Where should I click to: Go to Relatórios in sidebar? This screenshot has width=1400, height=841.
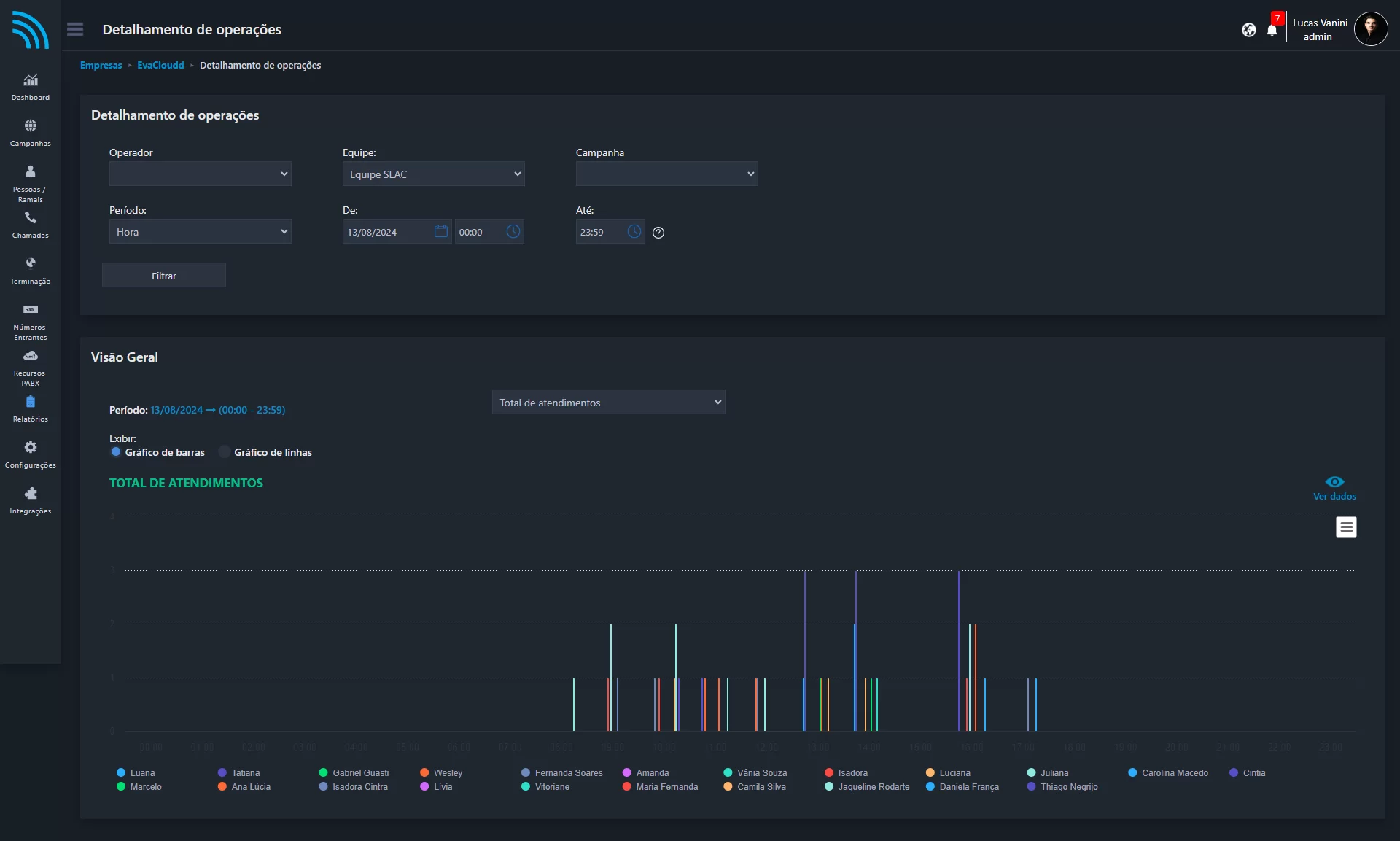30,408
